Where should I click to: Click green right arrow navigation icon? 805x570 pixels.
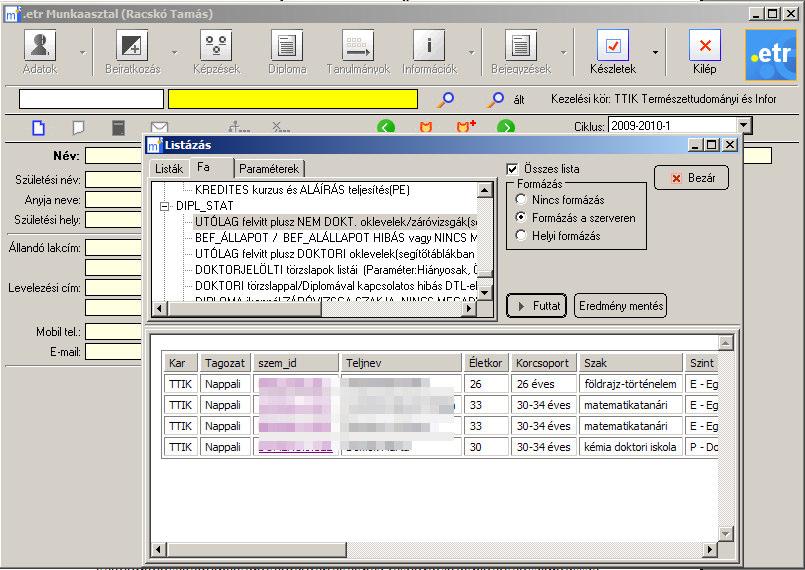click(x=506, y=127)
